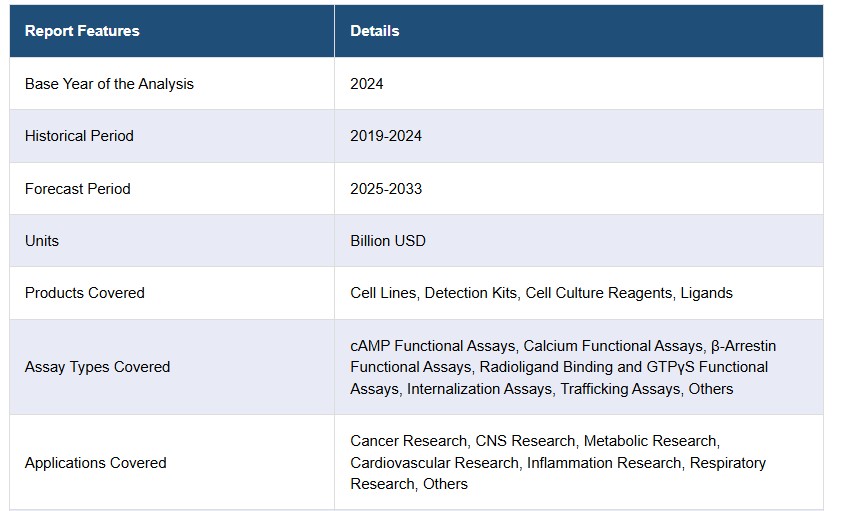Select the Products Covered label cell
This screenshot has height=511, width=841.
pos(84,293)
